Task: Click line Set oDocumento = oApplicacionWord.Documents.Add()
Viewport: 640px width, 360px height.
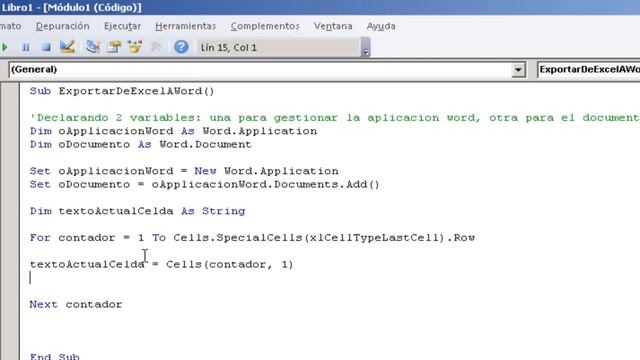Action: 204,184
